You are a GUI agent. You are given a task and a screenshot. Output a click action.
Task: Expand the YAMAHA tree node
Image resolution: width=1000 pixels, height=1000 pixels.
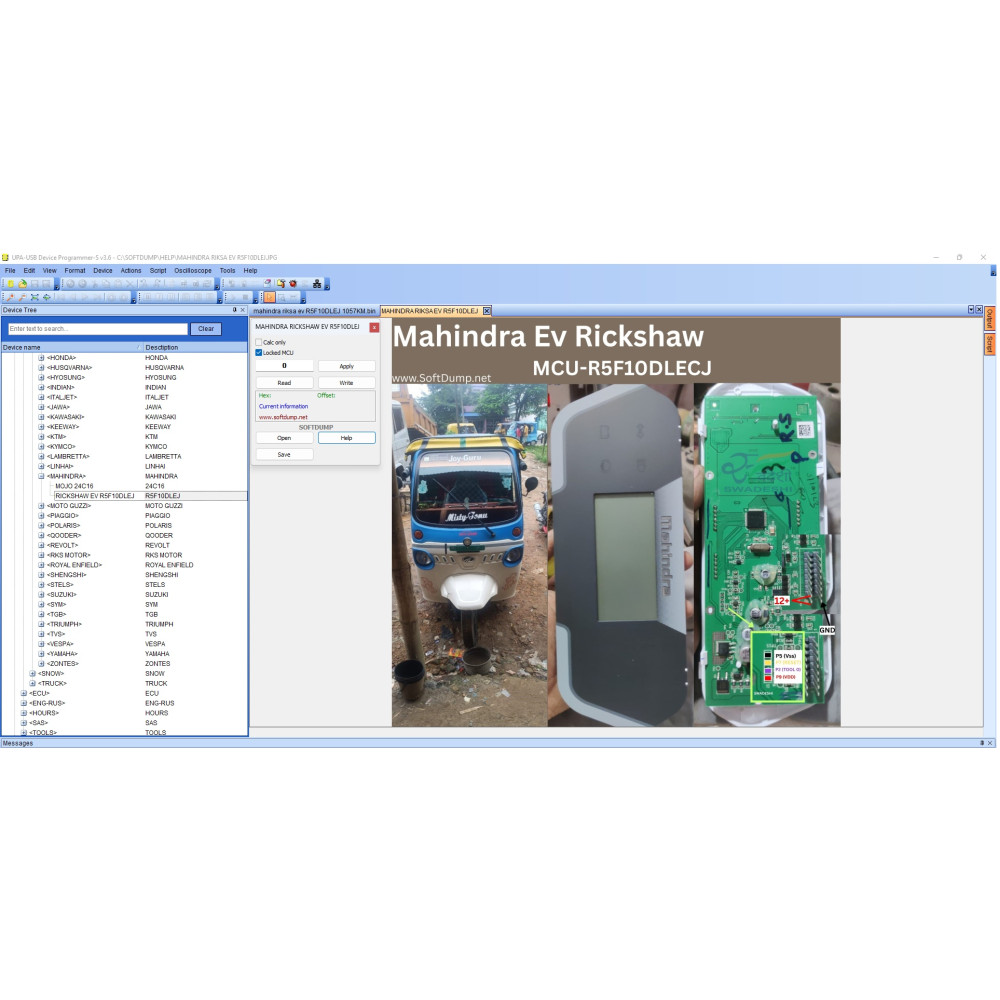pos(41,654)
